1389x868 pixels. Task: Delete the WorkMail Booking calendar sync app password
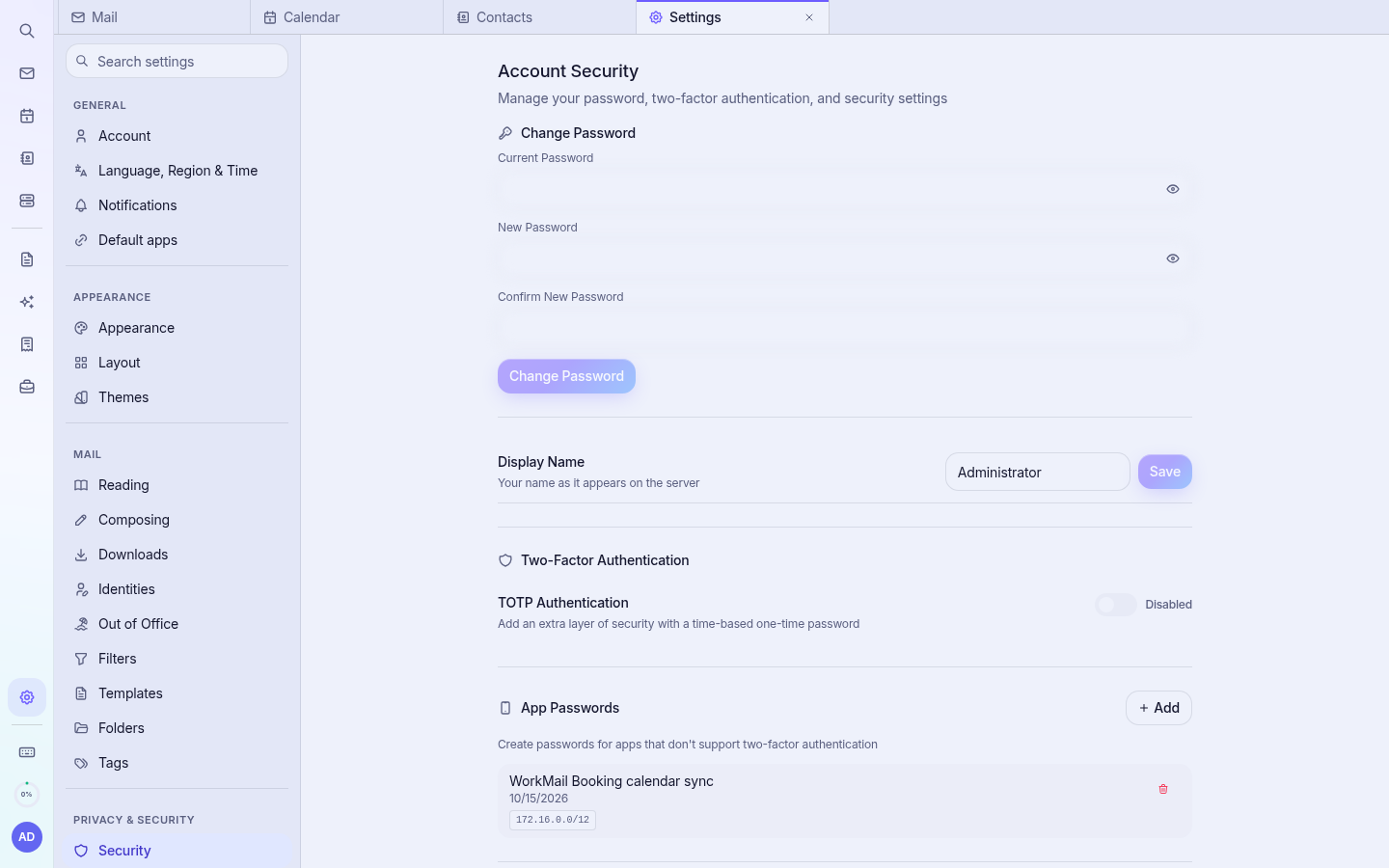pos(1163,789)
